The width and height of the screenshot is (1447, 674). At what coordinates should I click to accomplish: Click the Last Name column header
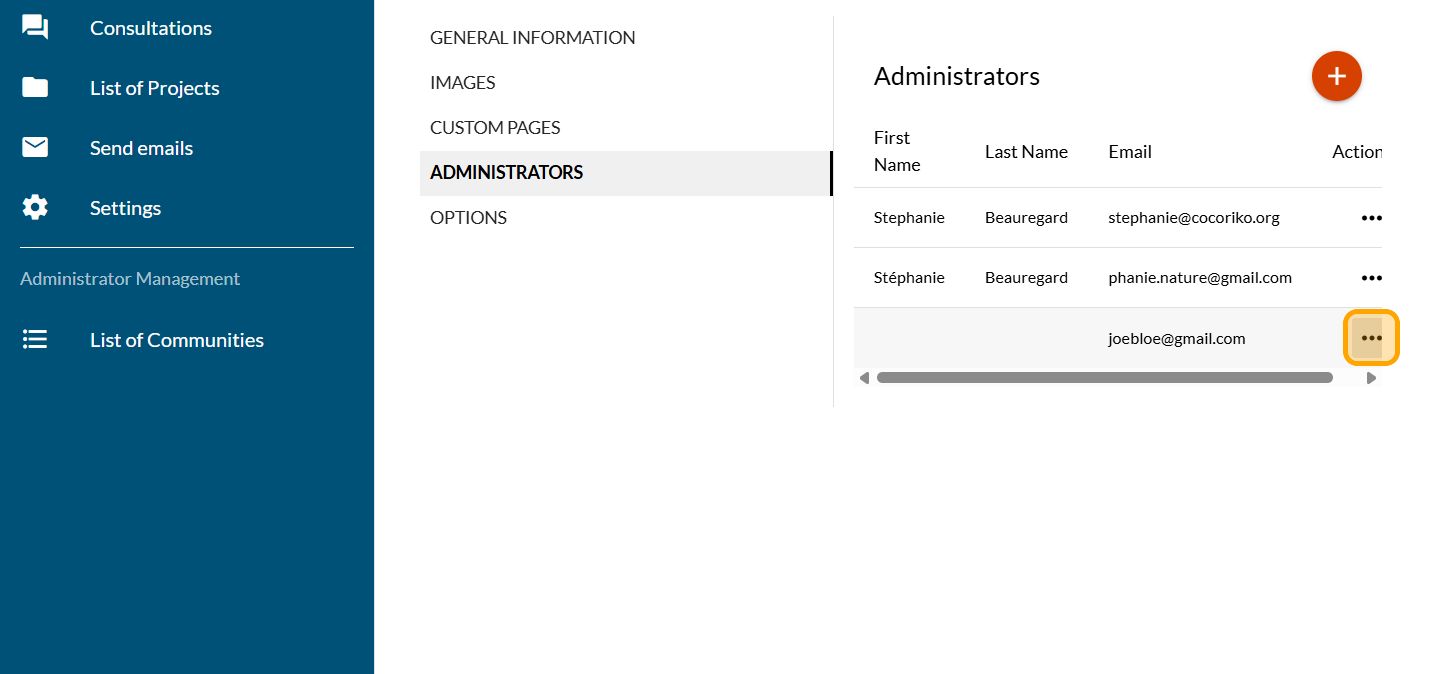(x=1026, y=152)
